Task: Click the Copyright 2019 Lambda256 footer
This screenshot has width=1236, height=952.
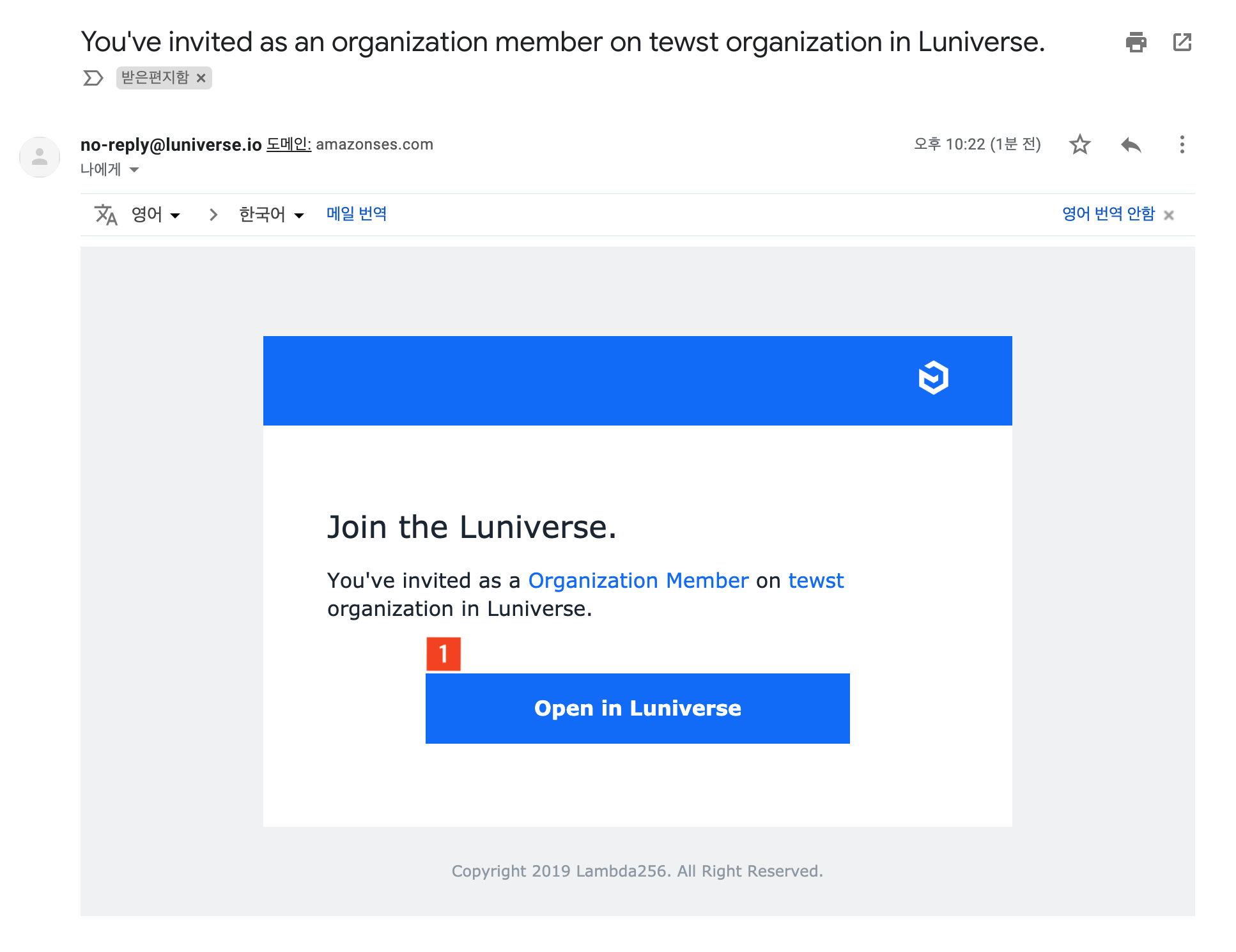Action: (637, 871)
